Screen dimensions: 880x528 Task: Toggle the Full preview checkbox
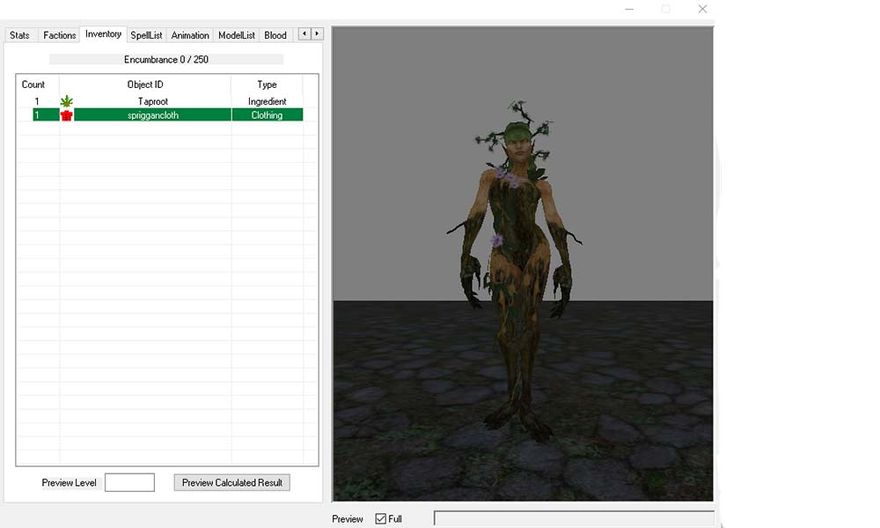coord(381,518)
